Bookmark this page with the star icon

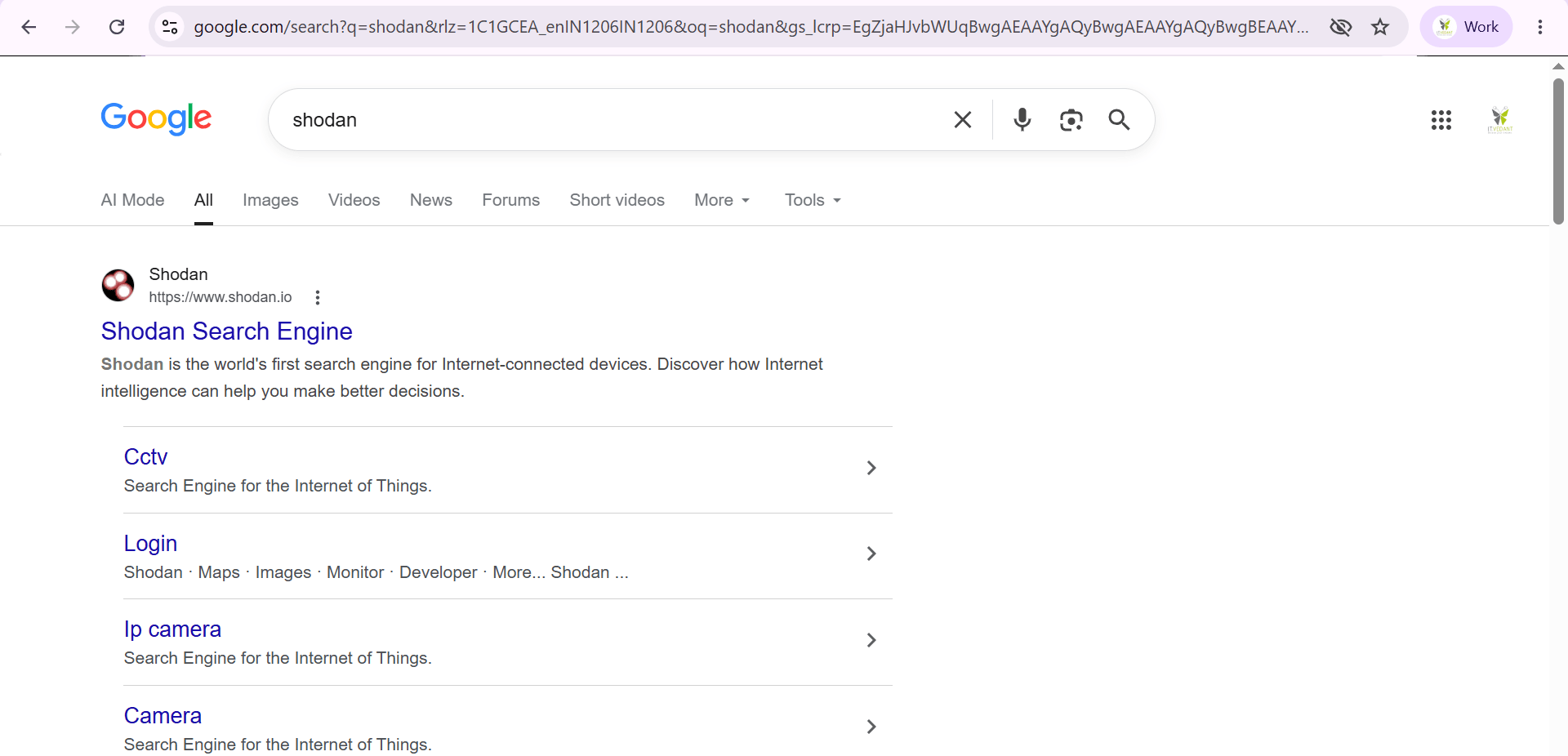point(1380,27)
